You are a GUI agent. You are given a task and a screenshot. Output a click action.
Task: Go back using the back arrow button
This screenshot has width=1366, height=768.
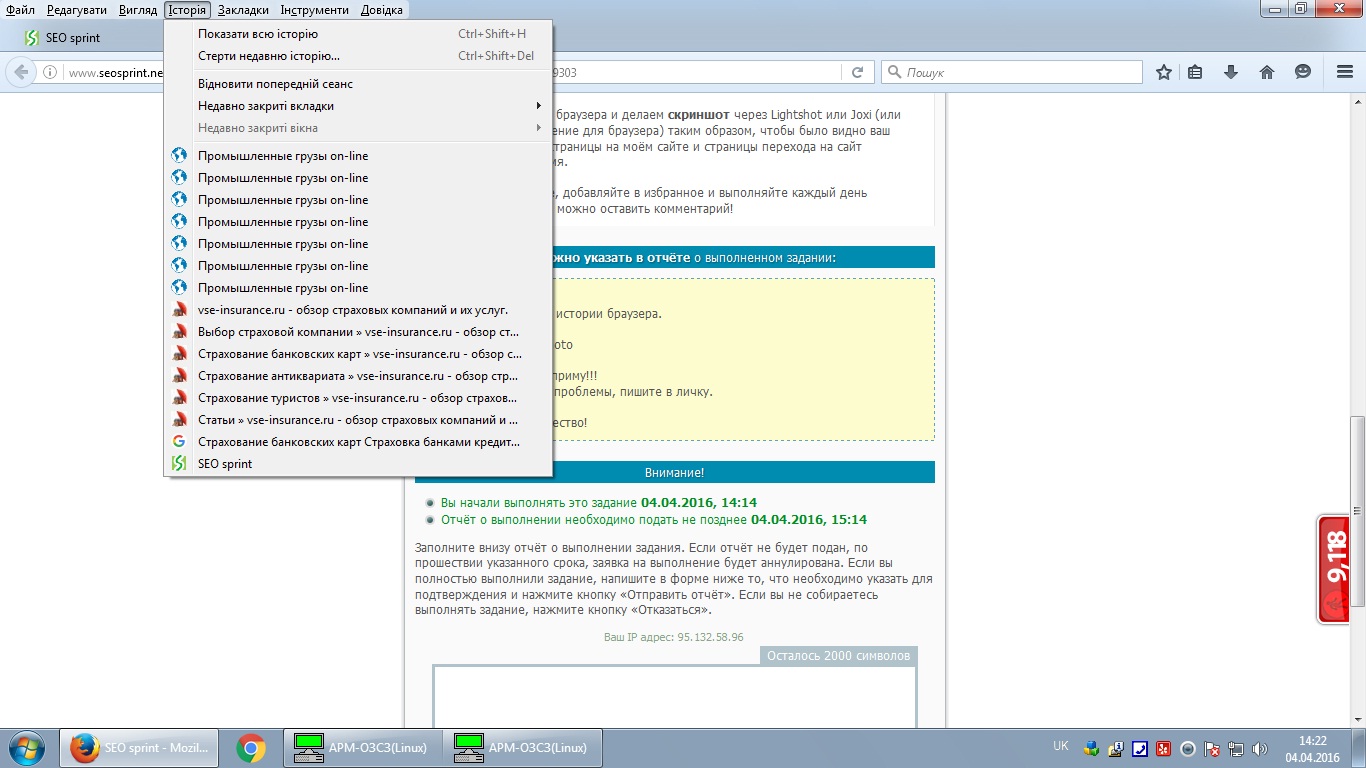point(20,72)
